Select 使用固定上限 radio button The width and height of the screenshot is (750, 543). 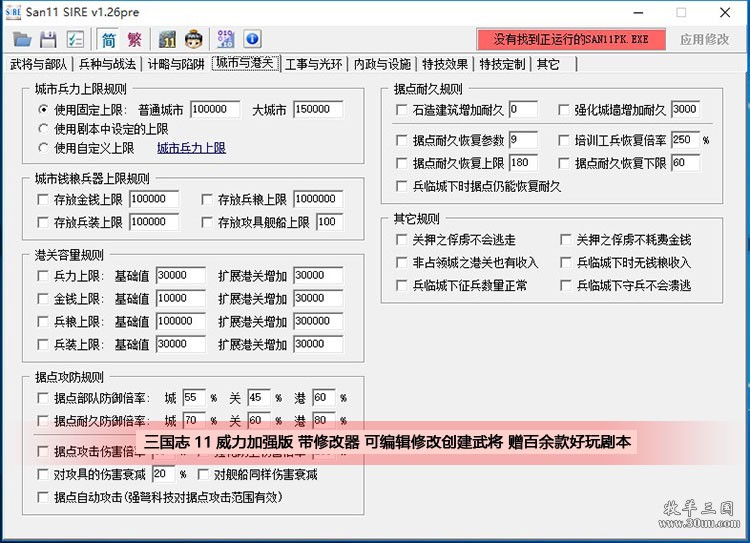click(43, 110)
